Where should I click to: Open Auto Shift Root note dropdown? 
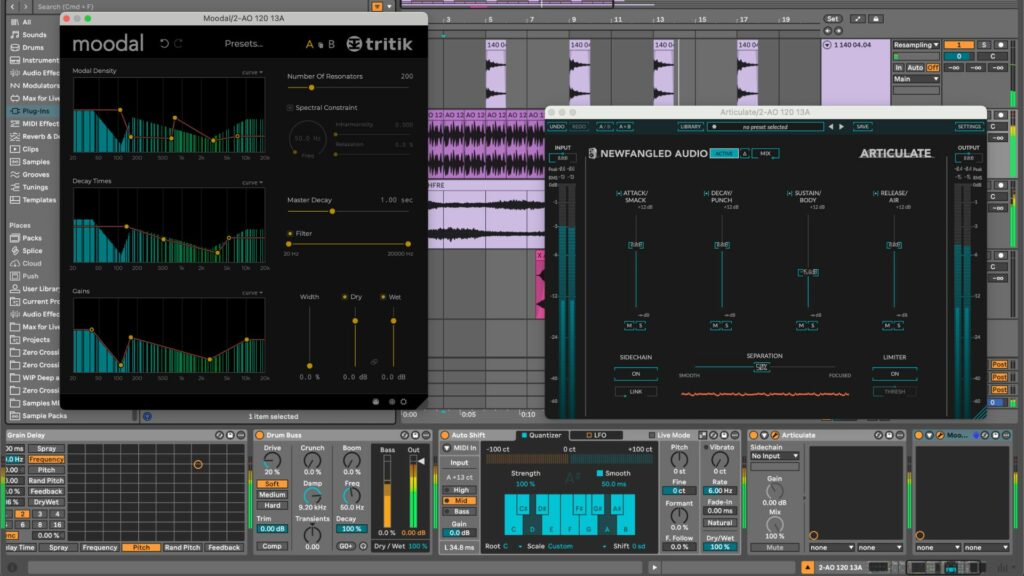tap(513, 546)
